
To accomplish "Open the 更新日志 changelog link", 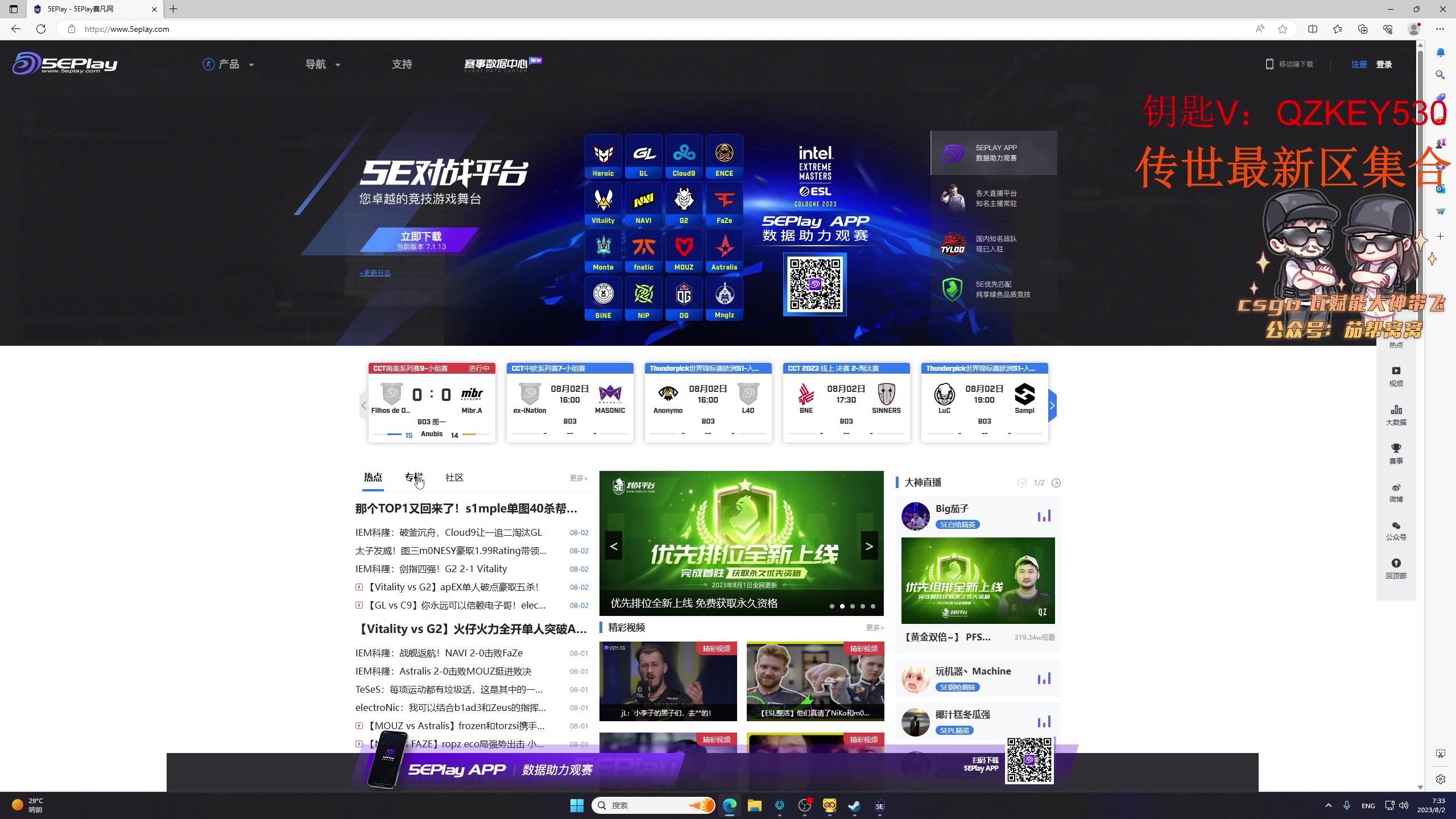I will pos(375,273).
